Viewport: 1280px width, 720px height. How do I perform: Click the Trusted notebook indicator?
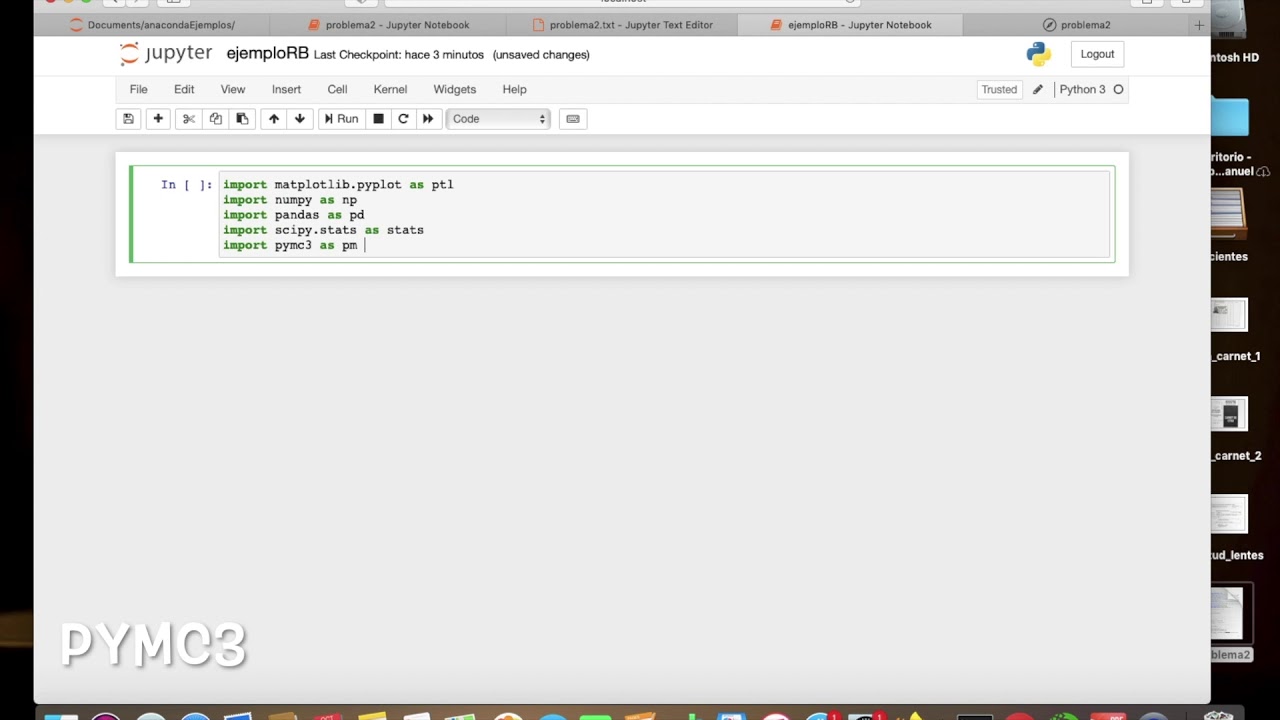tap(999, 89)
